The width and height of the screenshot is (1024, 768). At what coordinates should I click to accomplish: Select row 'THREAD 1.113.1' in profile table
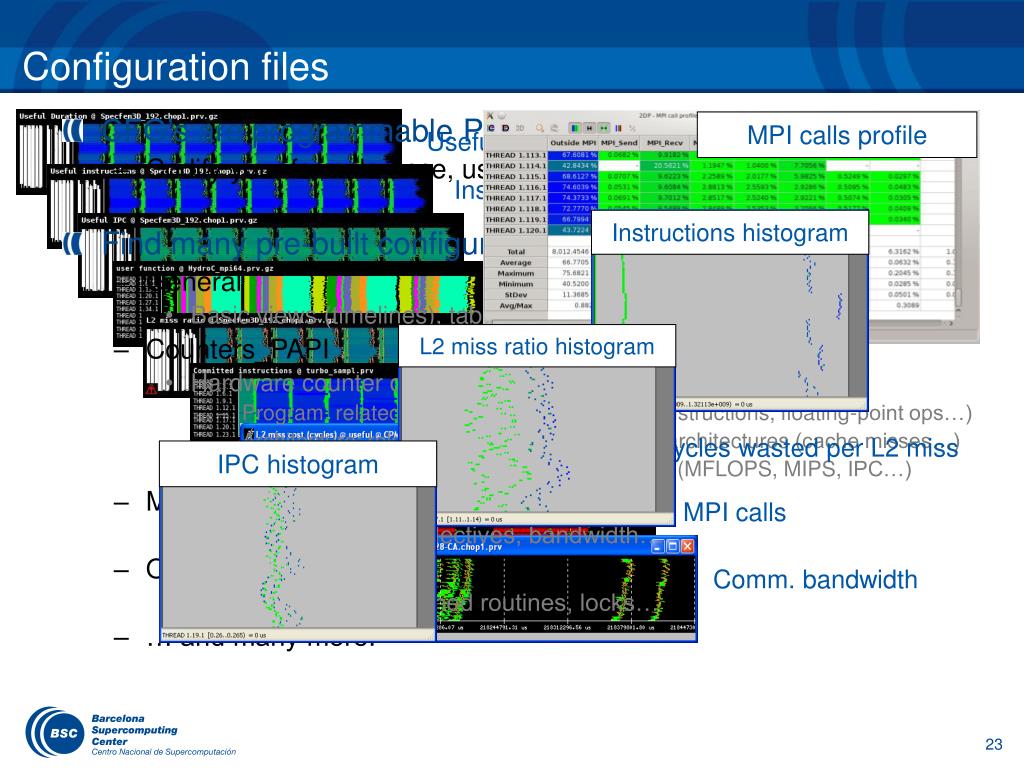(515, 155)
